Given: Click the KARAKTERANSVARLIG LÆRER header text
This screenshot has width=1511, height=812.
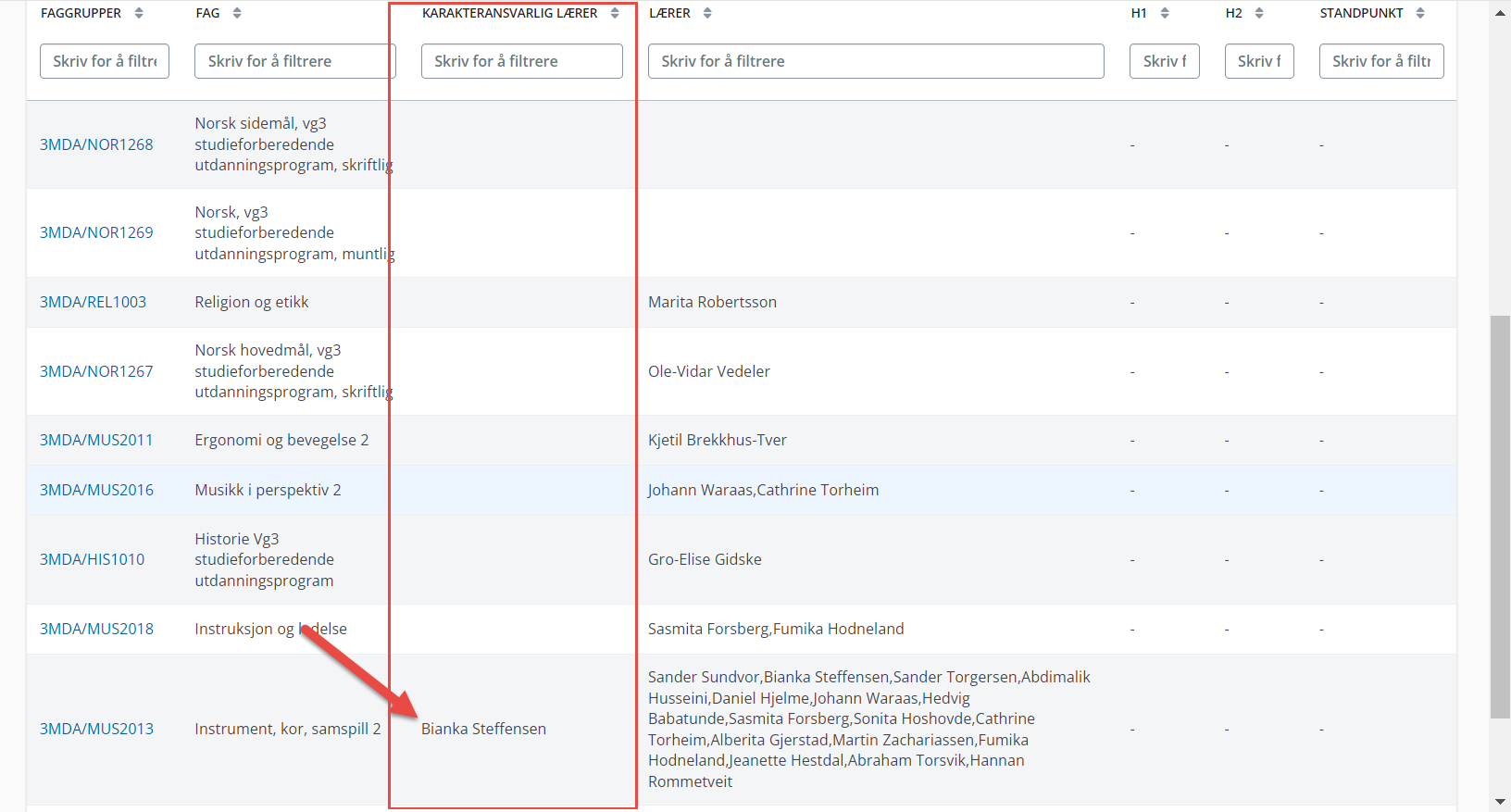Looking at the screenshot, I should (509, 13).
